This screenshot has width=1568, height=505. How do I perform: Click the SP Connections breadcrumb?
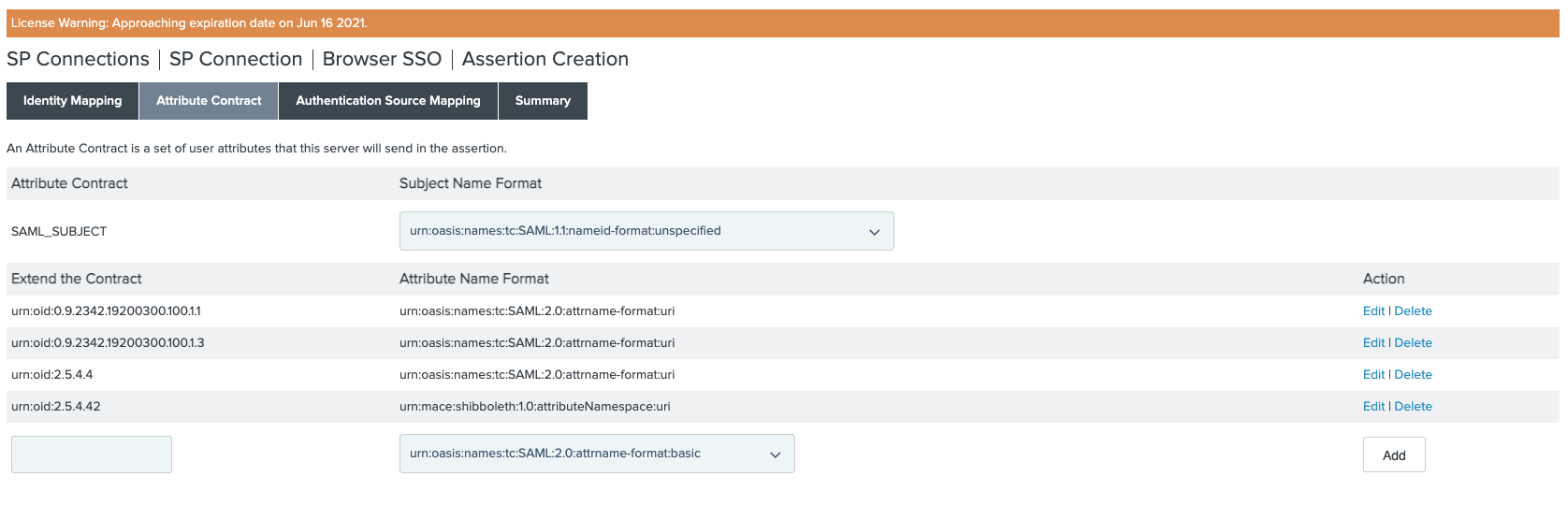(x=78, y=59)
